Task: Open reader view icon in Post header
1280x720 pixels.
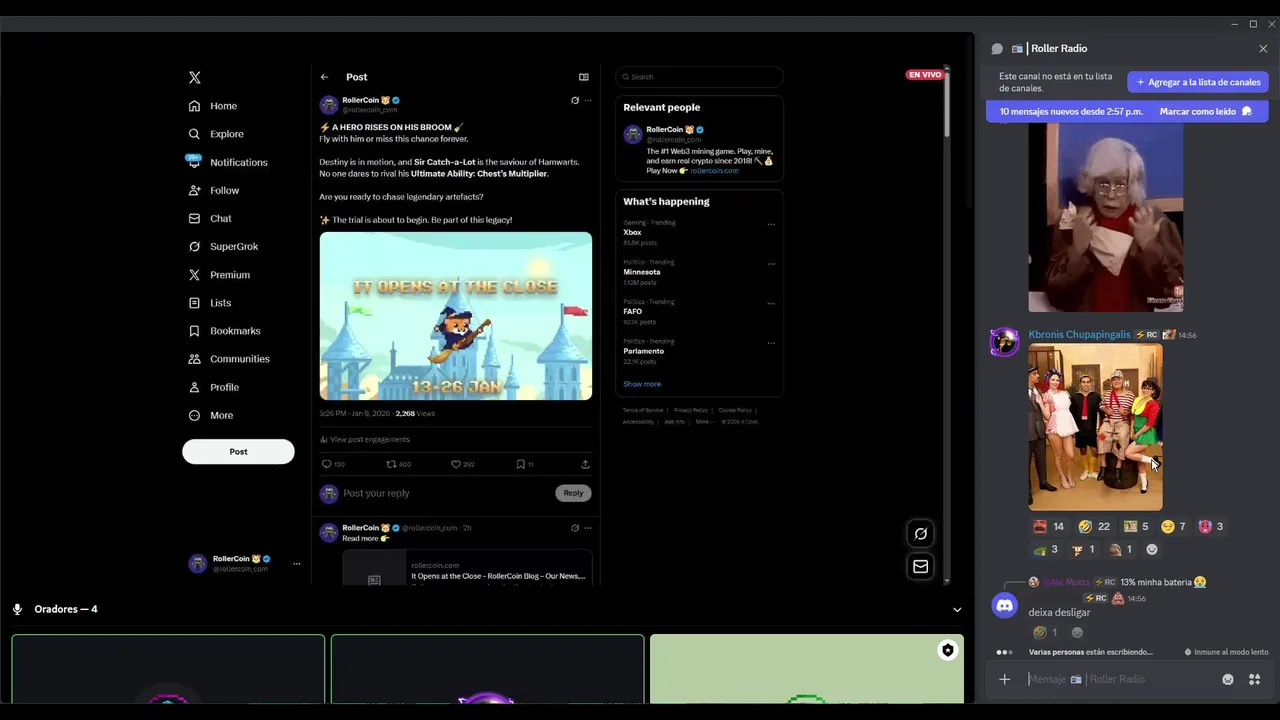Action: [x=584, y=77]
